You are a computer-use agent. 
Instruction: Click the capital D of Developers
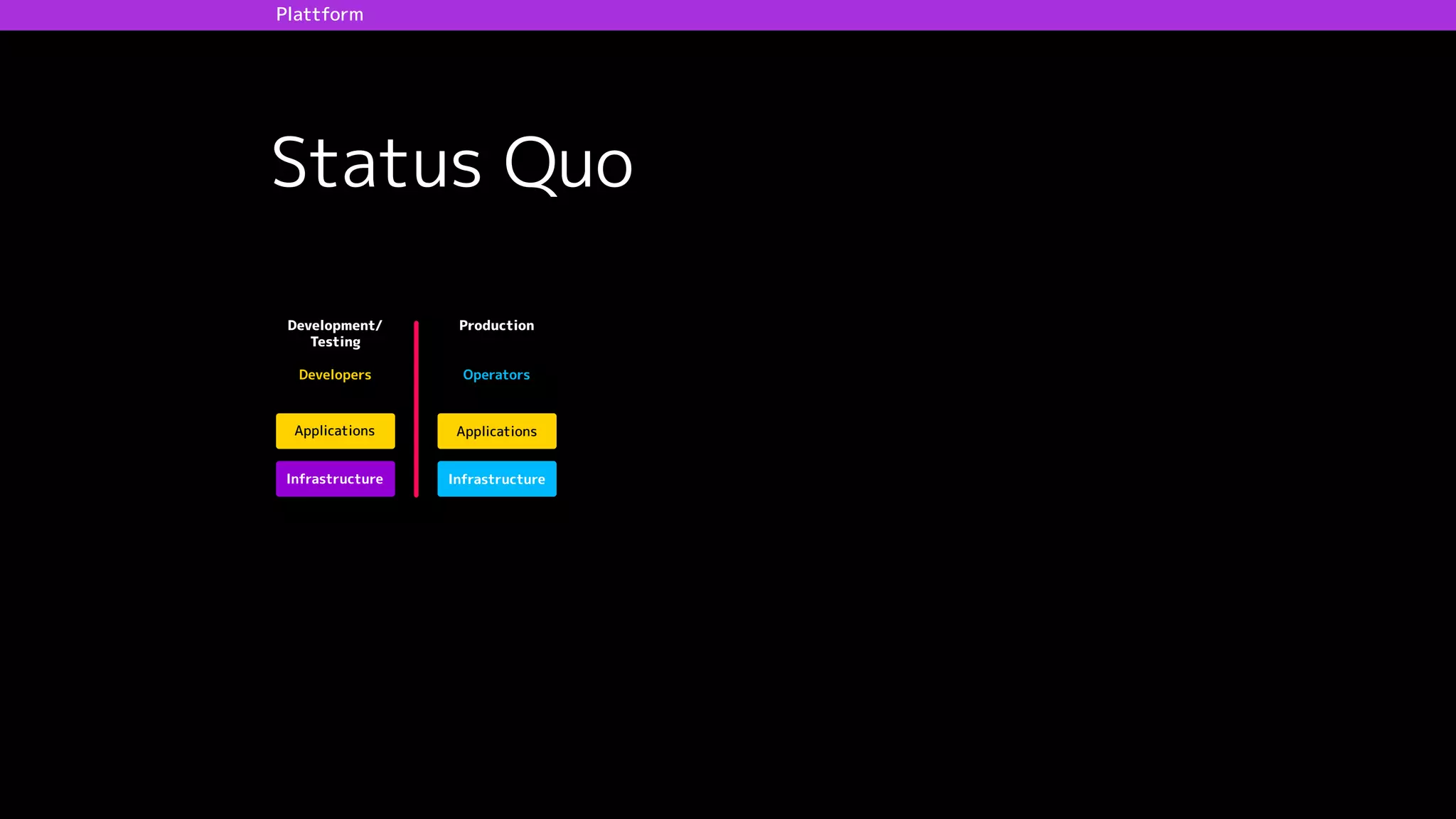tap(304, 375)
